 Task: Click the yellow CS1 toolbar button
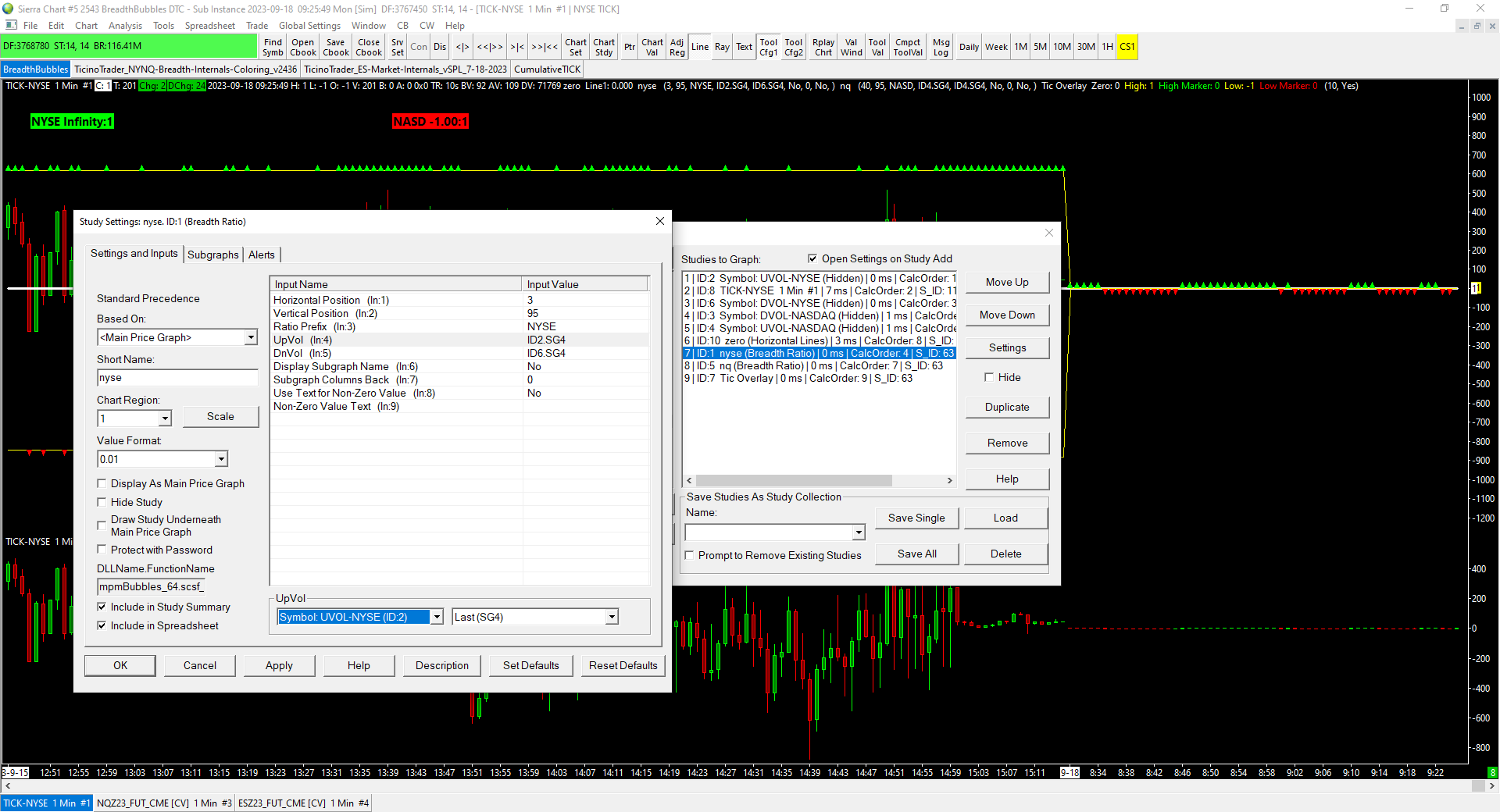(x=1127, y=47)
